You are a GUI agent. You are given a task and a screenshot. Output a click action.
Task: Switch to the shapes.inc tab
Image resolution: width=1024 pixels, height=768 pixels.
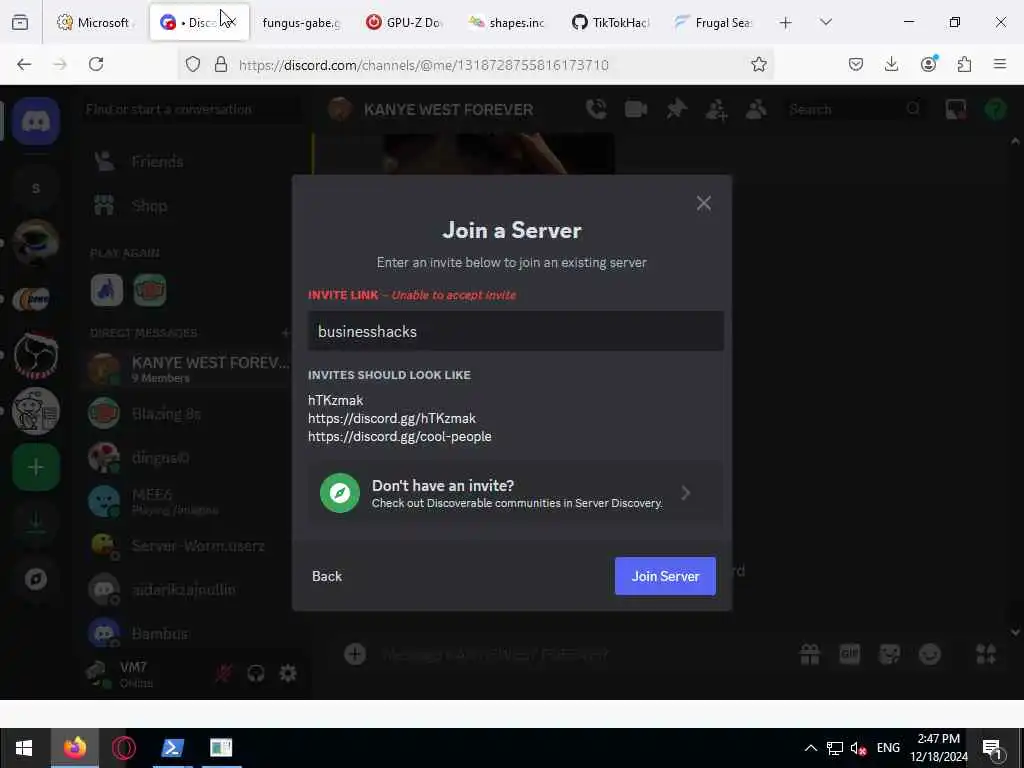click(507, 22)
